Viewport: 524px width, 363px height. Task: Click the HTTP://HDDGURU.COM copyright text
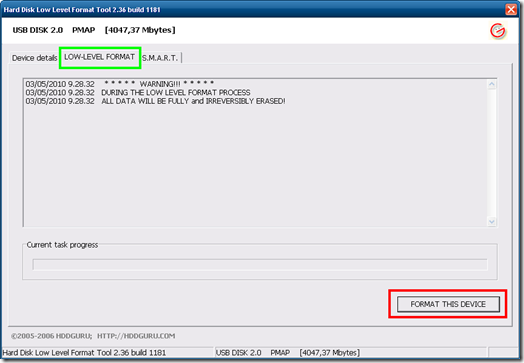click(x=136, y=336)
